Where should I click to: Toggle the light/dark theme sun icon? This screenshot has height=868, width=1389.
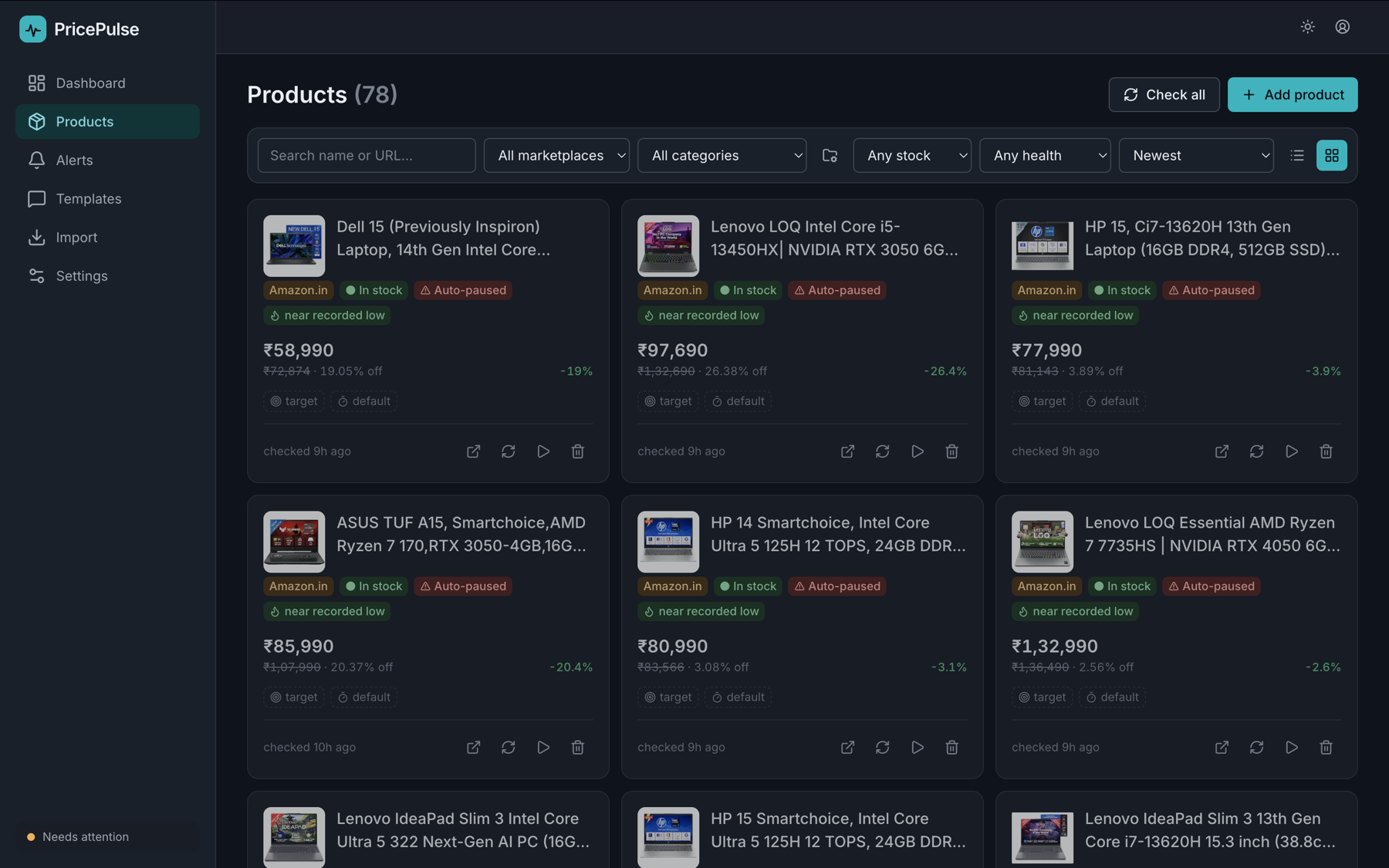tap(1307, 27)
